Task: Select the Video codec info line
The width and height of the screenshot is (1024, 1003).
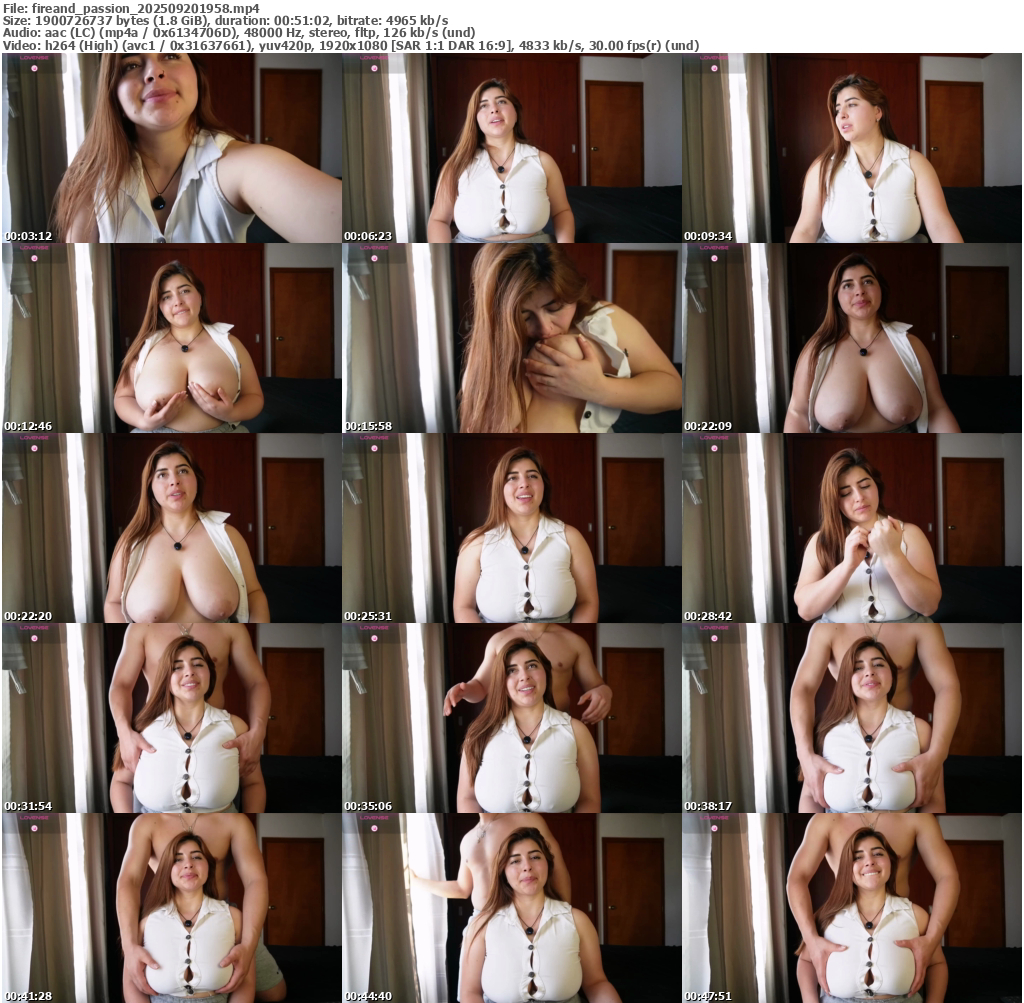Action: pyautogui.click(x=350, y=45)
